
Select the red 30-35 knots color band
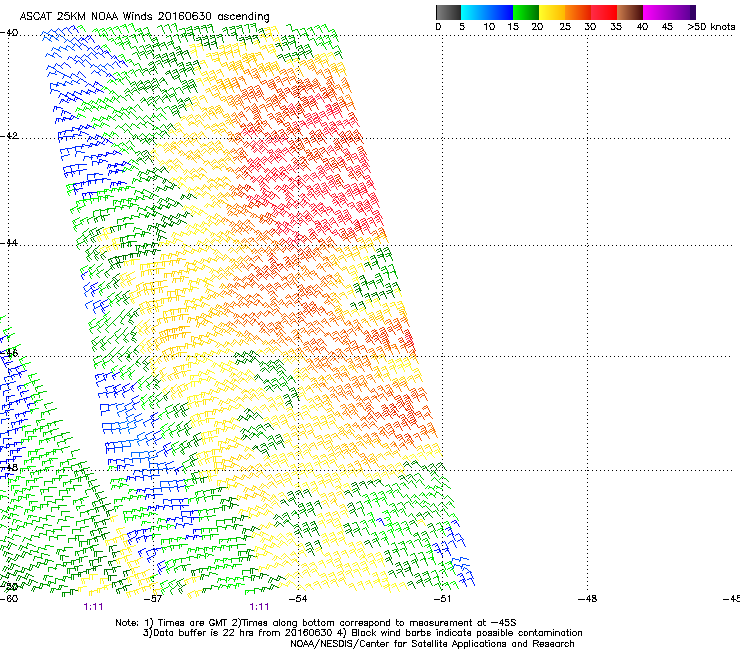pos(604,12)
